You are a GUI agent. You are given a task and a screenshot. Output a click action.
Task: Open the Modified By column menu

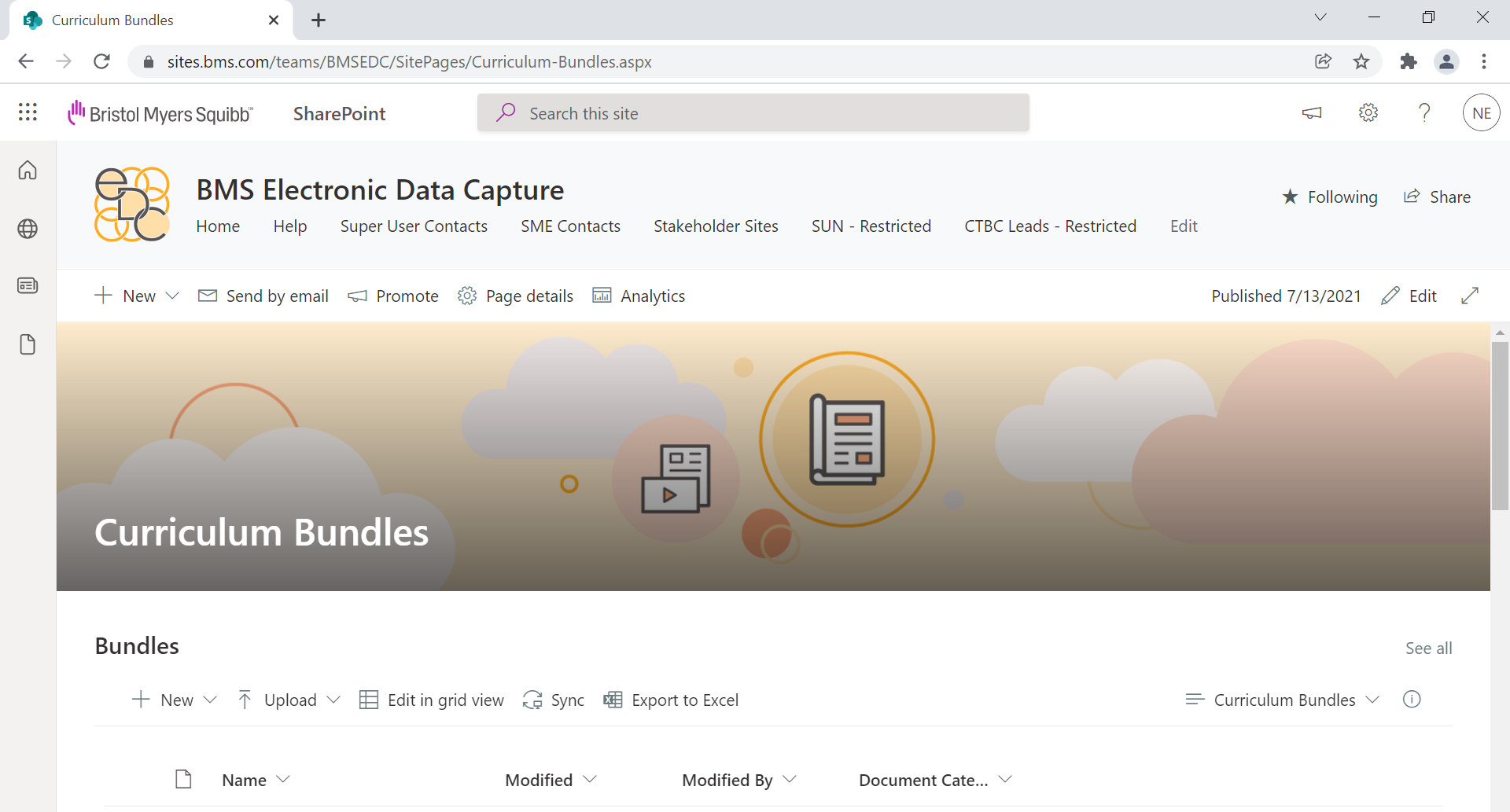(740, 780)
